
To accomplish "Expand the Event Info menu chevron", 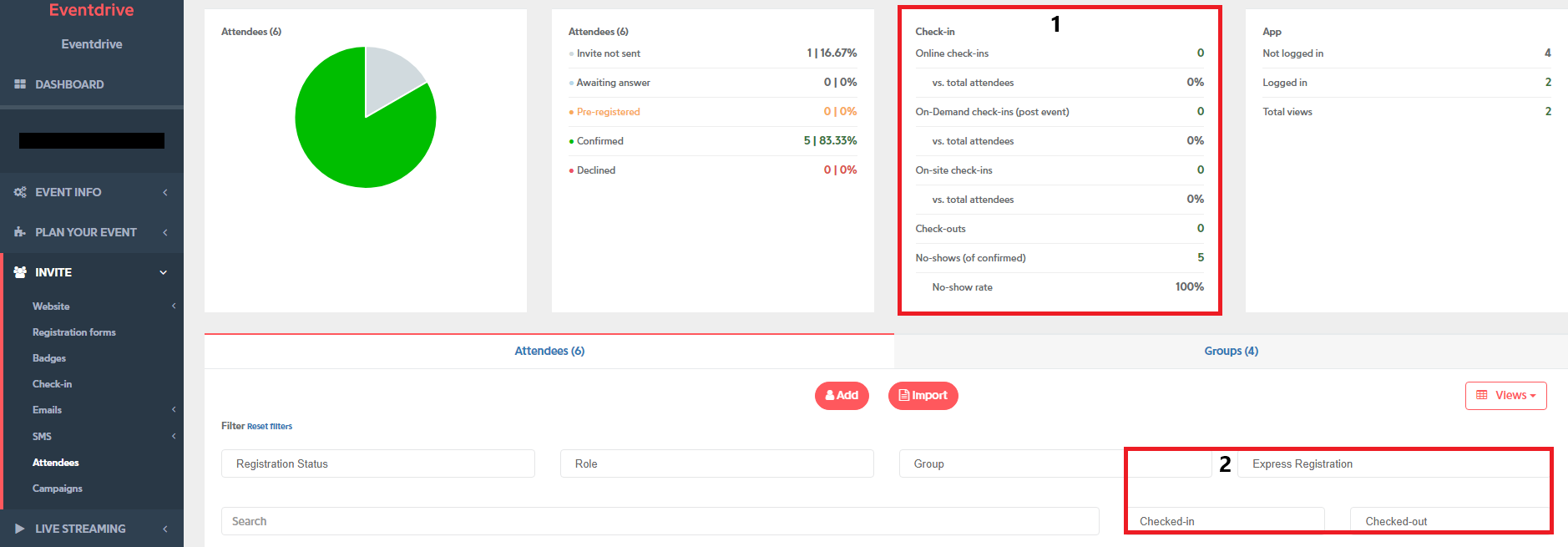I will [165, 192].
